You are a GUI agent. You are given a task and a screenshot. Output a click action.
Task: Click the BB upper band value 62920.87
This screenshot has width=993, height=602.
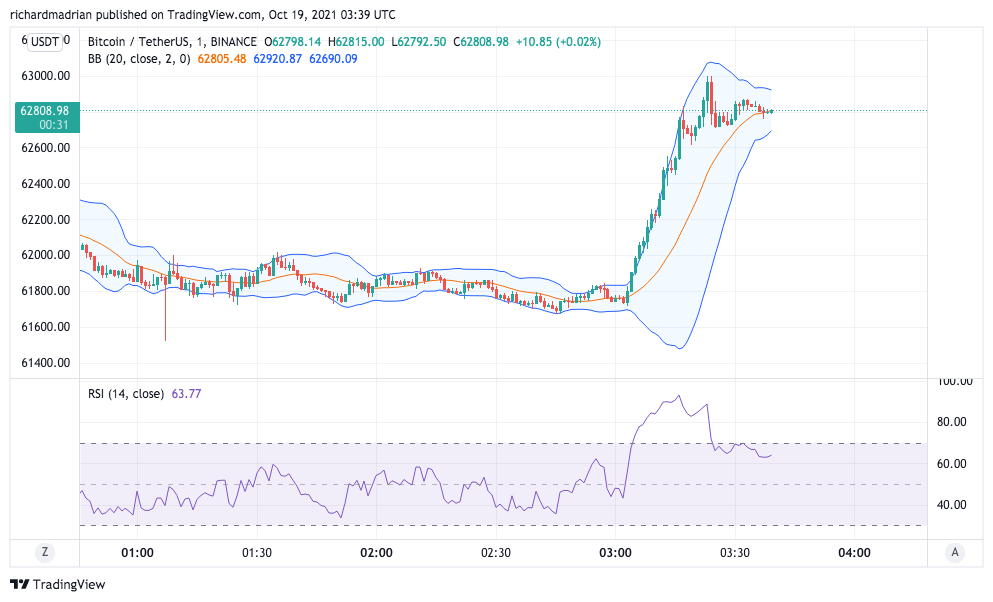[x=278, y=59]
